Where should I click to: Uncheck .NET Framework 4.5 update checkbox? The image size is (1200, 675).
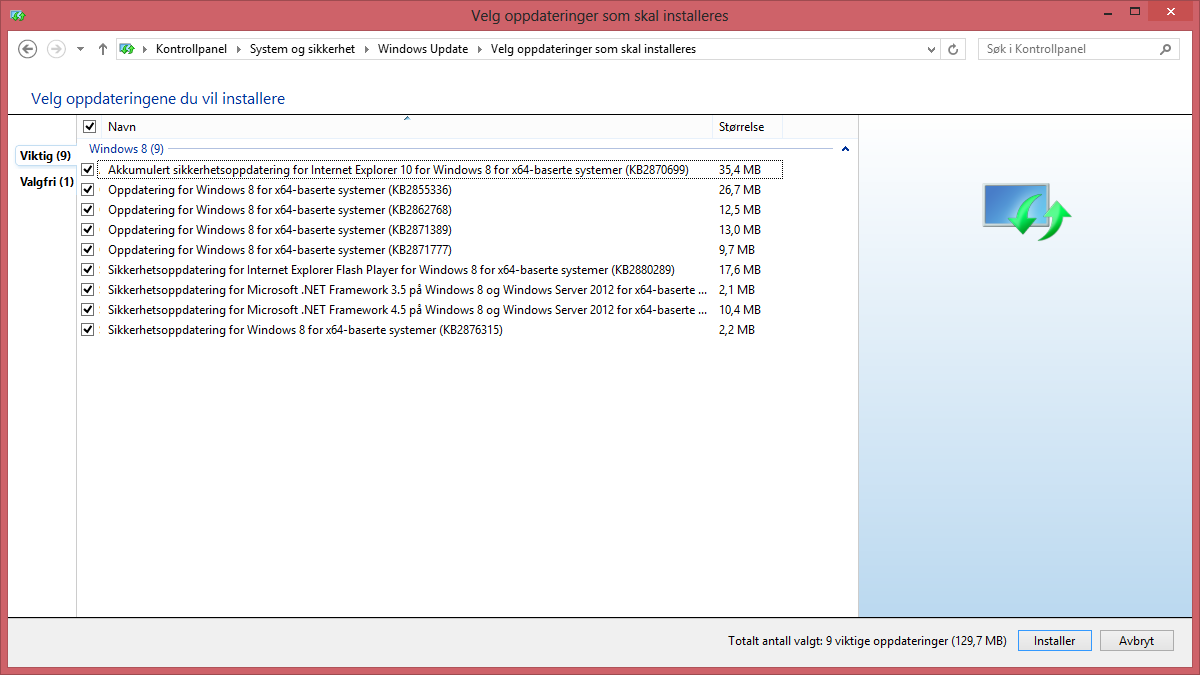88,310
